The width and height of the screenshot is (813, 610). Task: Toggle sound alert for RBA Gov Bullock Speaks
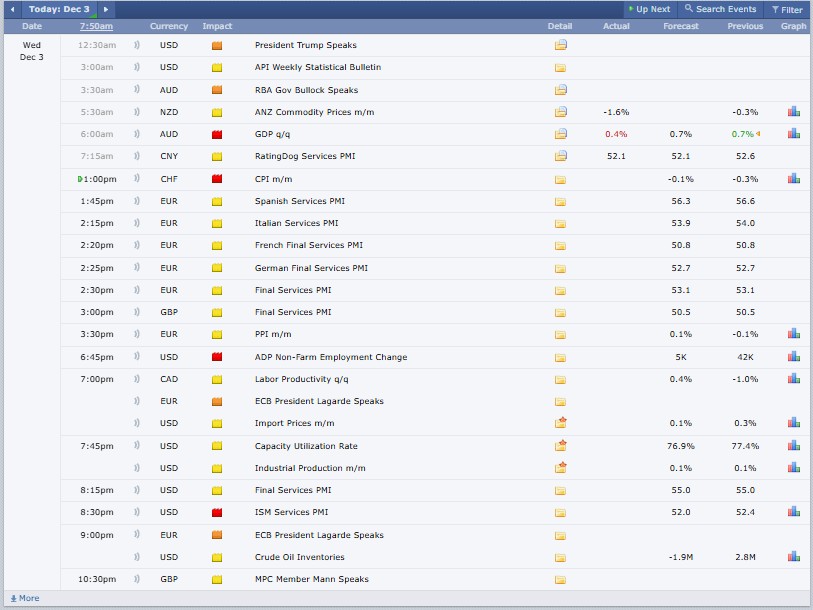136,90
